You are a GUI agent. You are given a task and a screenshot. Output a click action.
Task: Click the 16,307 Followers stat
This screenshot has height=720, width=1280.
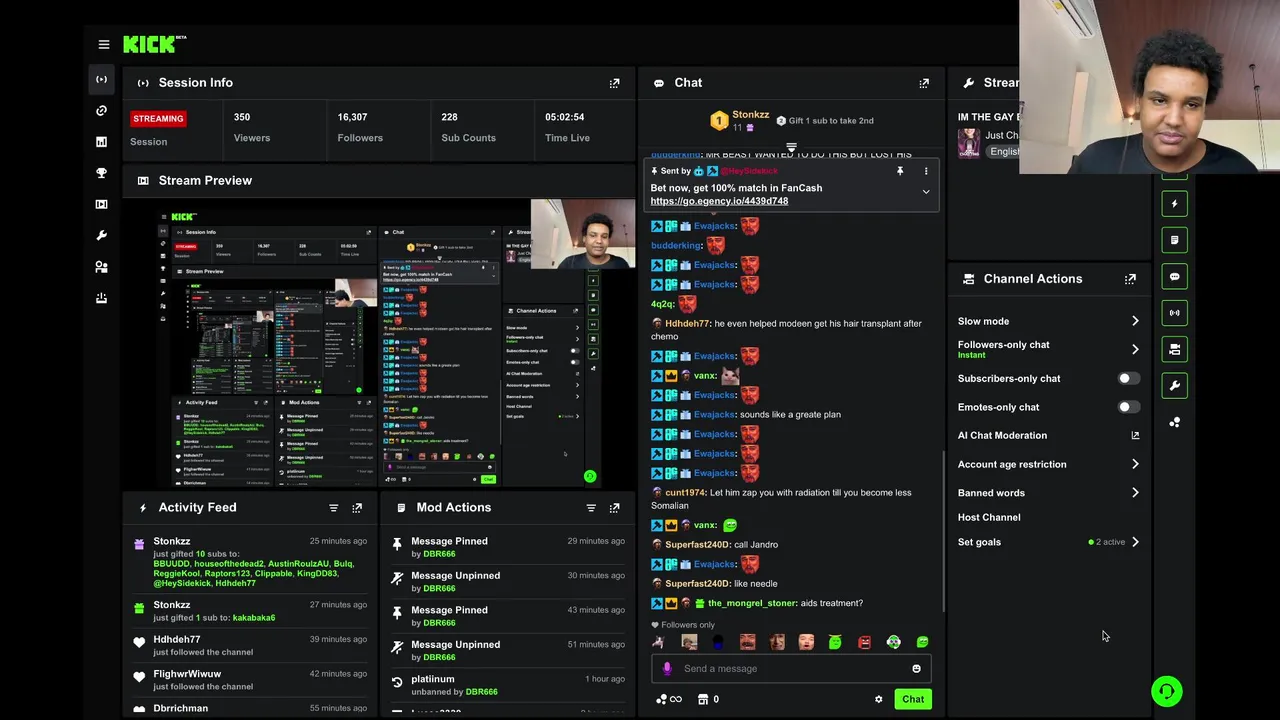360,127
